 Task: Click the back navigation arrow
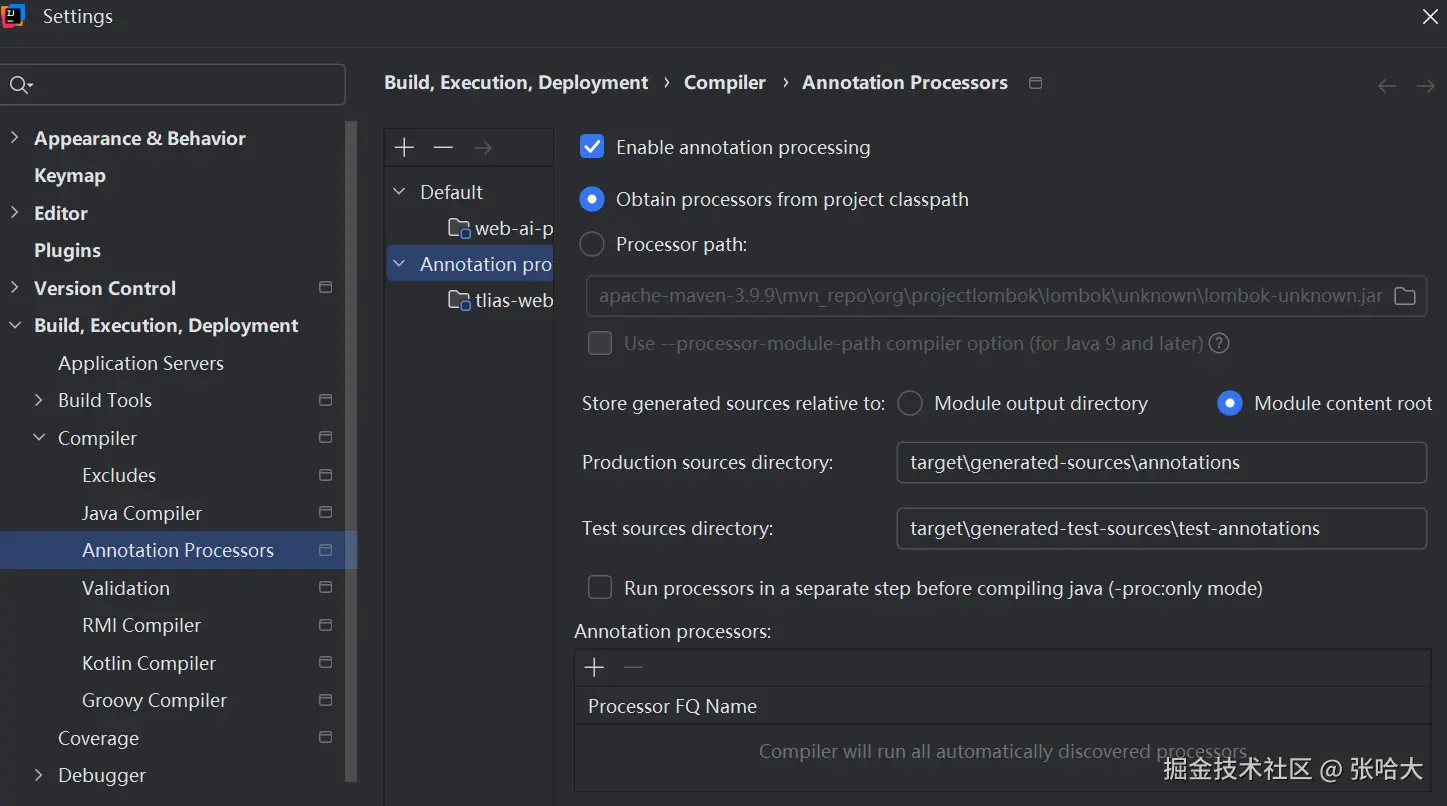(1387, 86)
